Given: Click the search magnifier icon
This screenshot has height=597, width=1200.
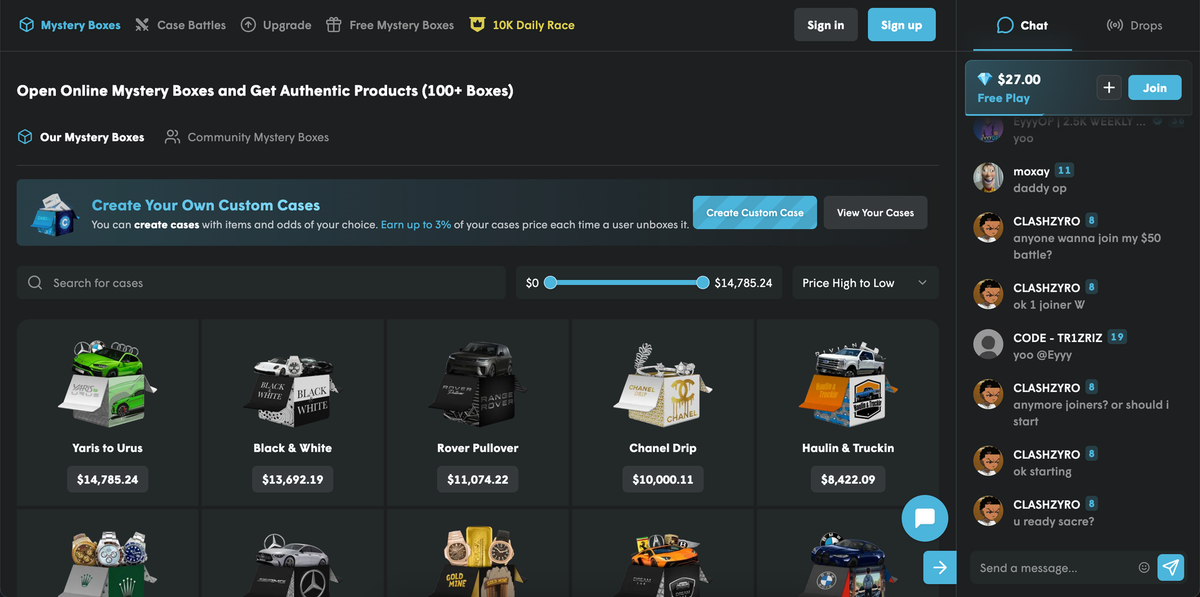Looking at the screenshot, I should point(34,283).
